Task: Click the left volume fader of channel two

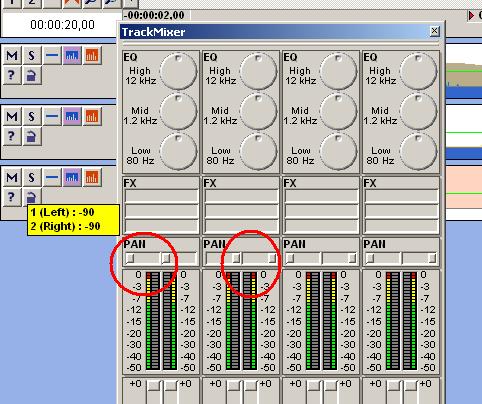Action: tap(234, 386)
